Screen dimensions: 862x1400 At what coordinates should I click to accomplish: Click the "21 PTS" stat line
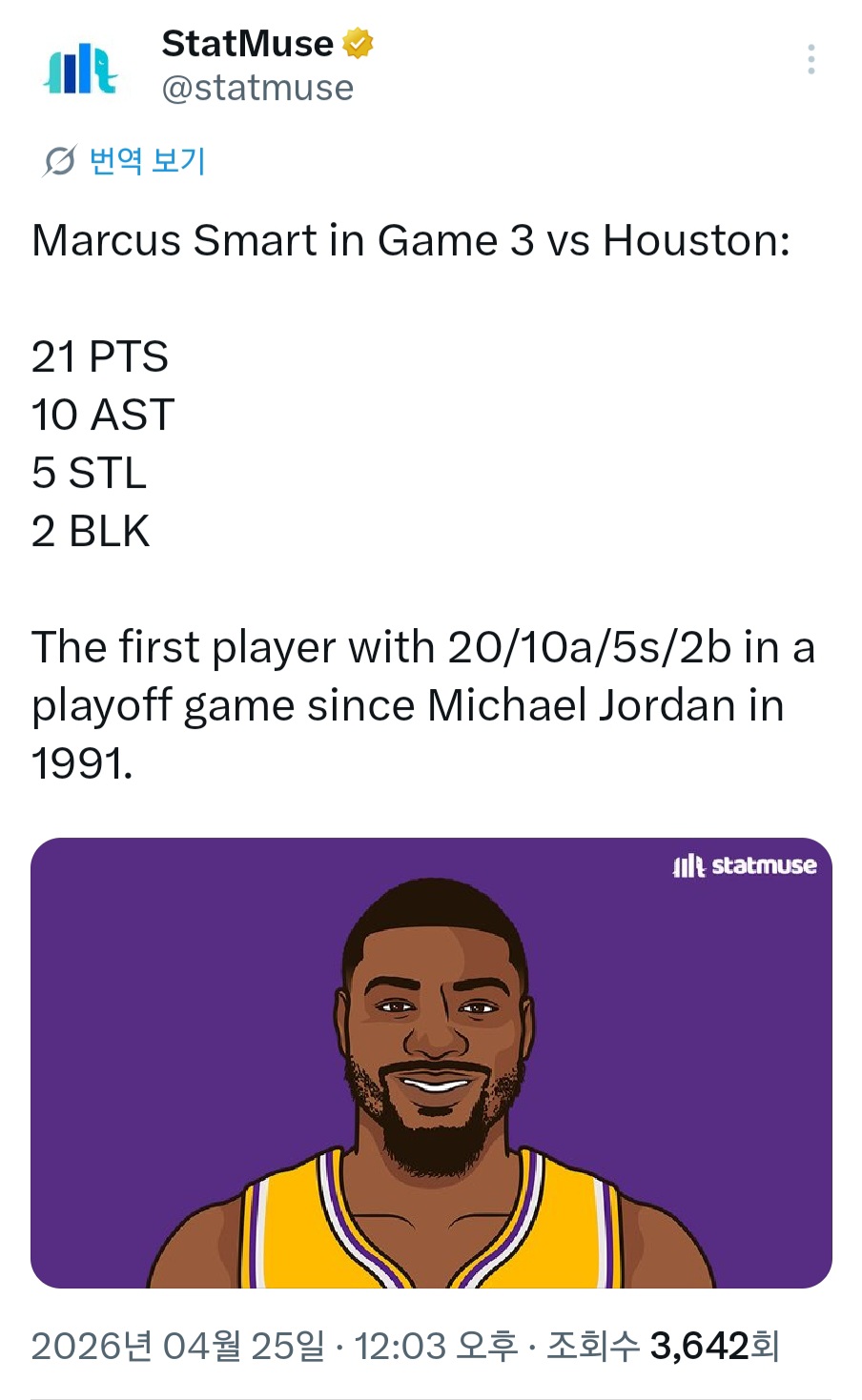point(100,357)
